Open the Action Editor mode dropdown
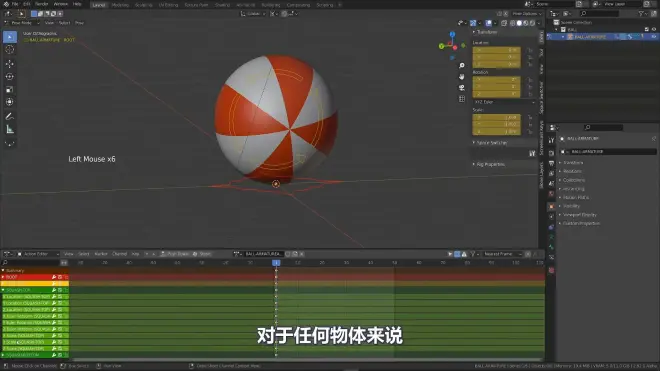660x371 pixels. point(38,254)
